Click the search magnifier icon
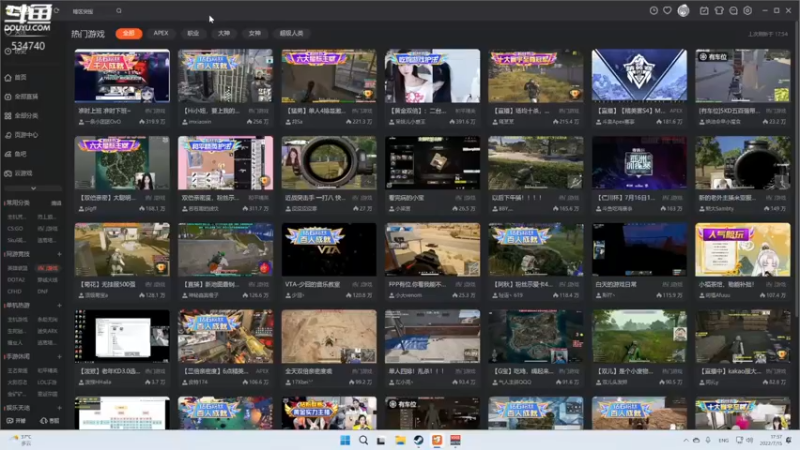The image size is (800, 450). click(x=118, y=11)
